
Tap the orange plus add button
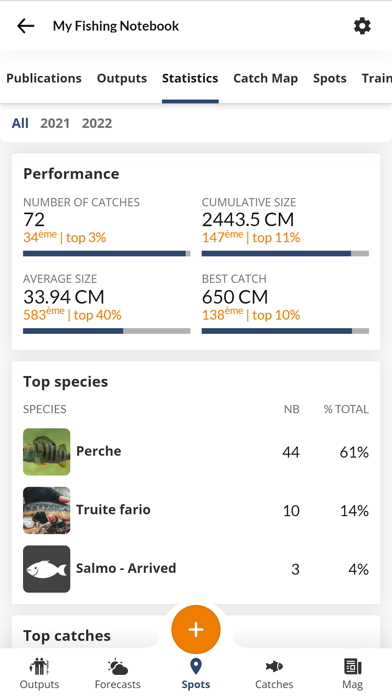point(196,629)
